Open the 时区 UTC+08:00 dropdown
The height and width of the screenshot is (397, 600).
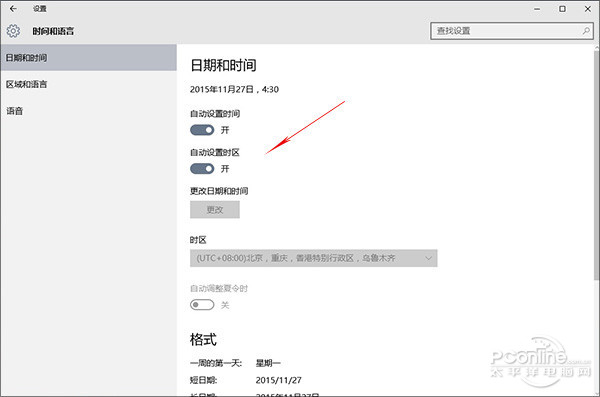pos(313,258)
